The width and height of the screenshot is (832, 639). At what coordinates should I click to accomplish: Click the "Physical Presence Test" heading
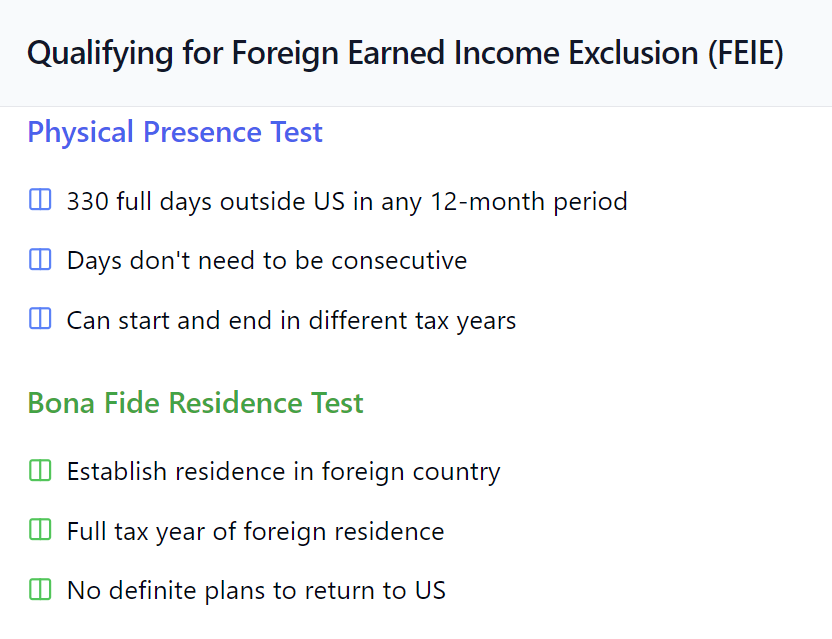pos(175,132)
